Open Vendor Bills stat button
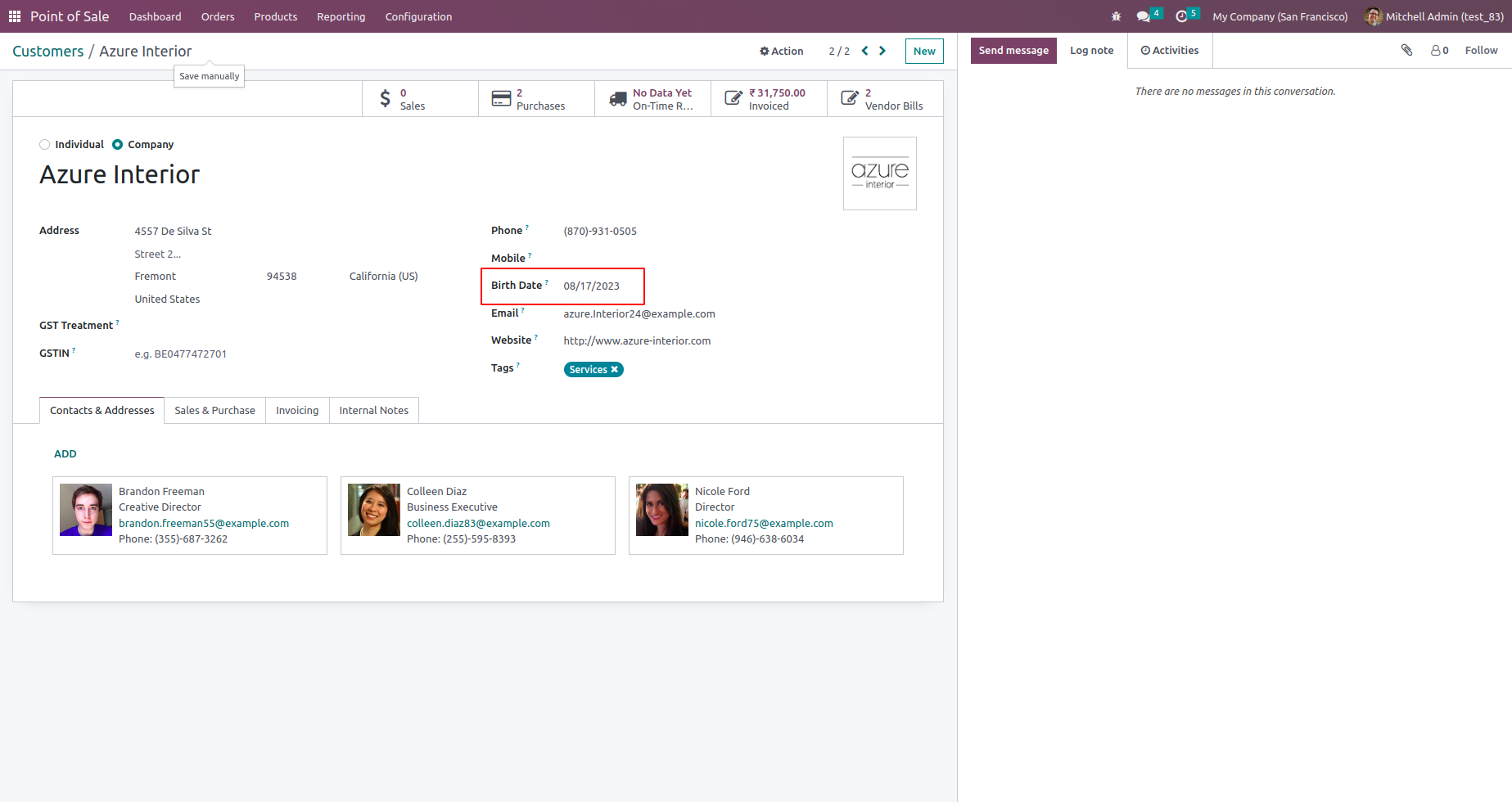 pyautogui.click(x=885, y=99)
